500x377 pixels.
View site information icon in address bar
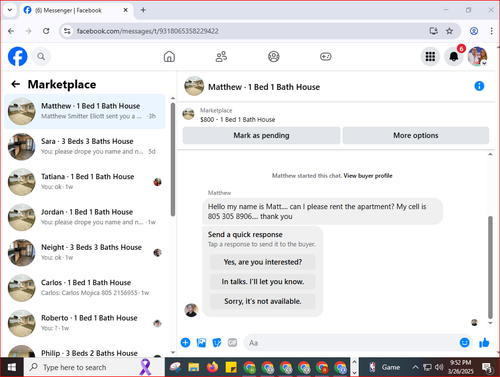click(67, 31)
